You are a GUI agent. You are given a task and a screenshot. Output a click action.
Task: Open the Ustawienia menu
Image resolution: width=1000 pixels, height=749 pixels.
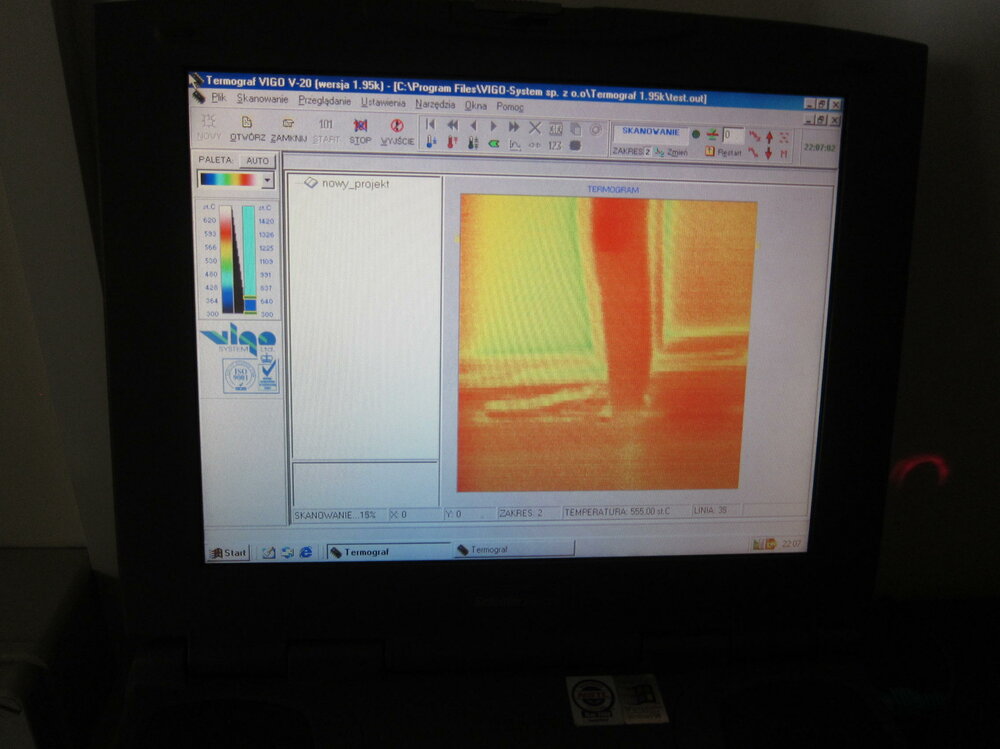(383, 102)
